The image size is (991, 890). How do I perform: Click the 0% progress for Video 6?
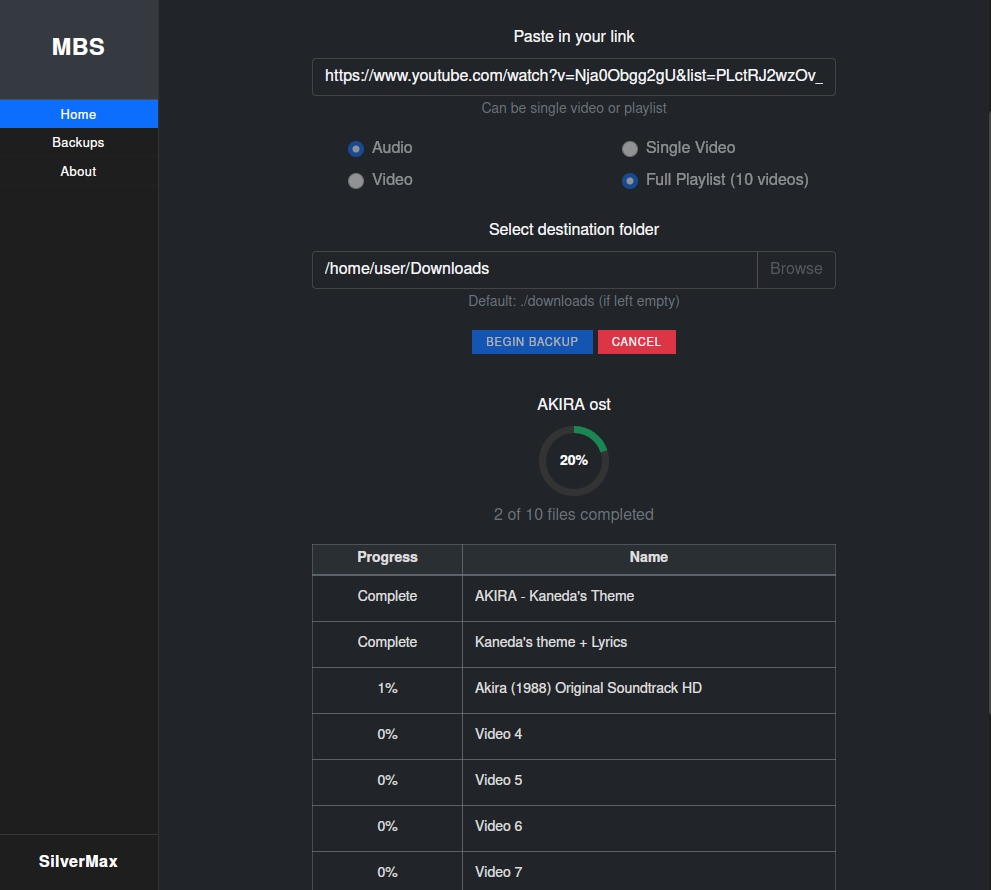coord(387,826)
